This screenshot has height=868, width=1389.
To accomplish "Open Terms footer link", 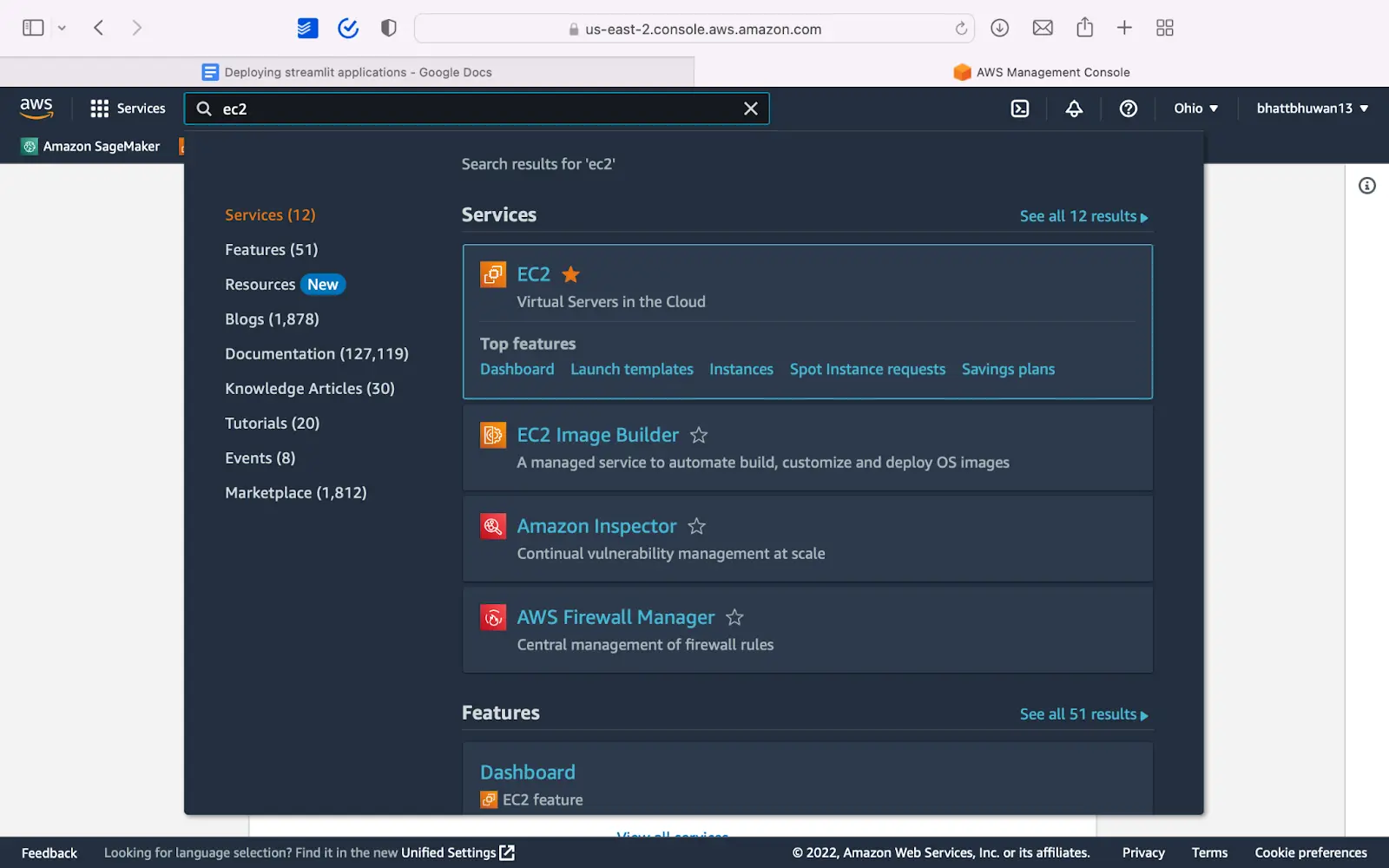I will 1209,852.
